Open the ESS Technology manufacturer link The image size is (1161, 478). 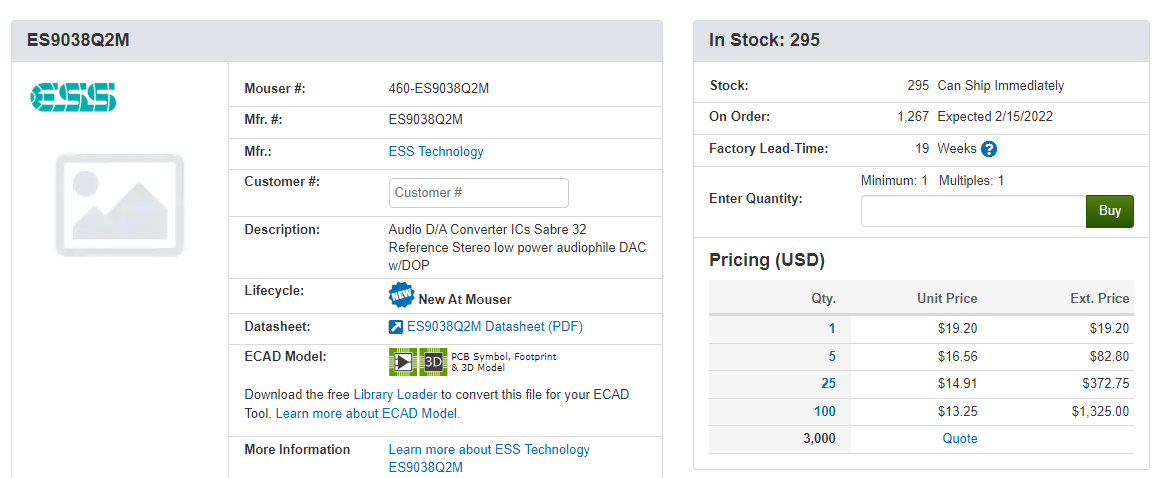pyautogui.click(x=436, y=152)
